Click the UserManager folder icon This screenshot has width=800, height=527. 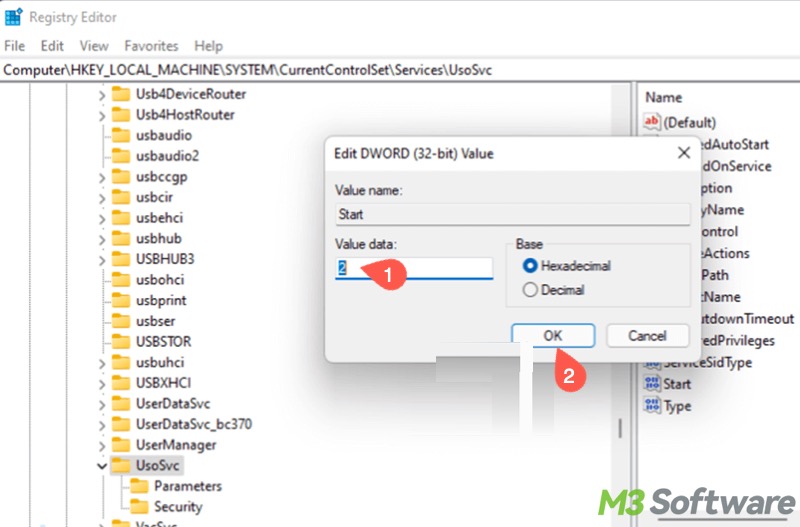coord(121,445)
